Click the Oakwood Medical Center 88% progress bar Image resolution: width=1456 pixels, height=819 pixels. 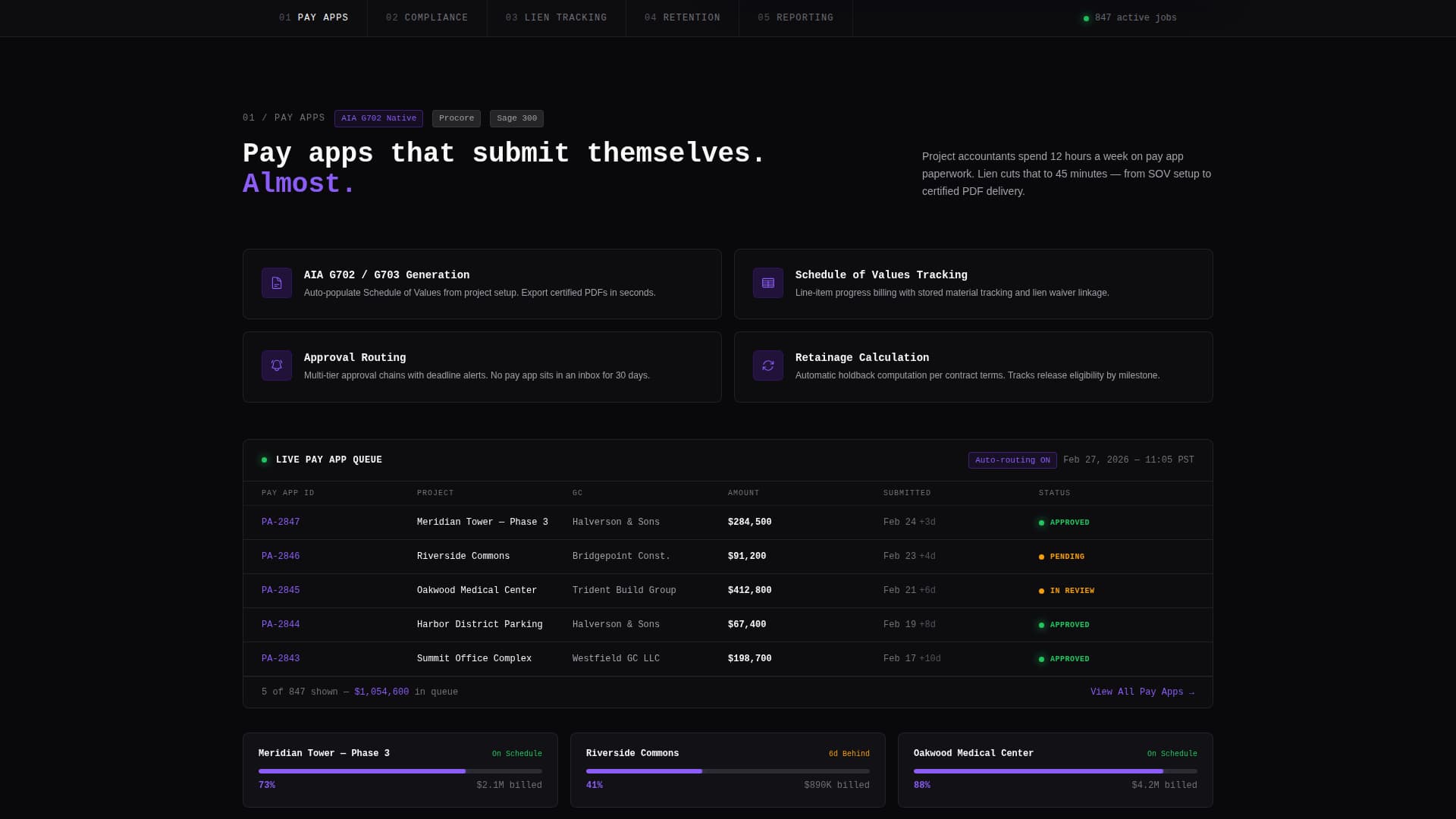tap(1056, 771)
